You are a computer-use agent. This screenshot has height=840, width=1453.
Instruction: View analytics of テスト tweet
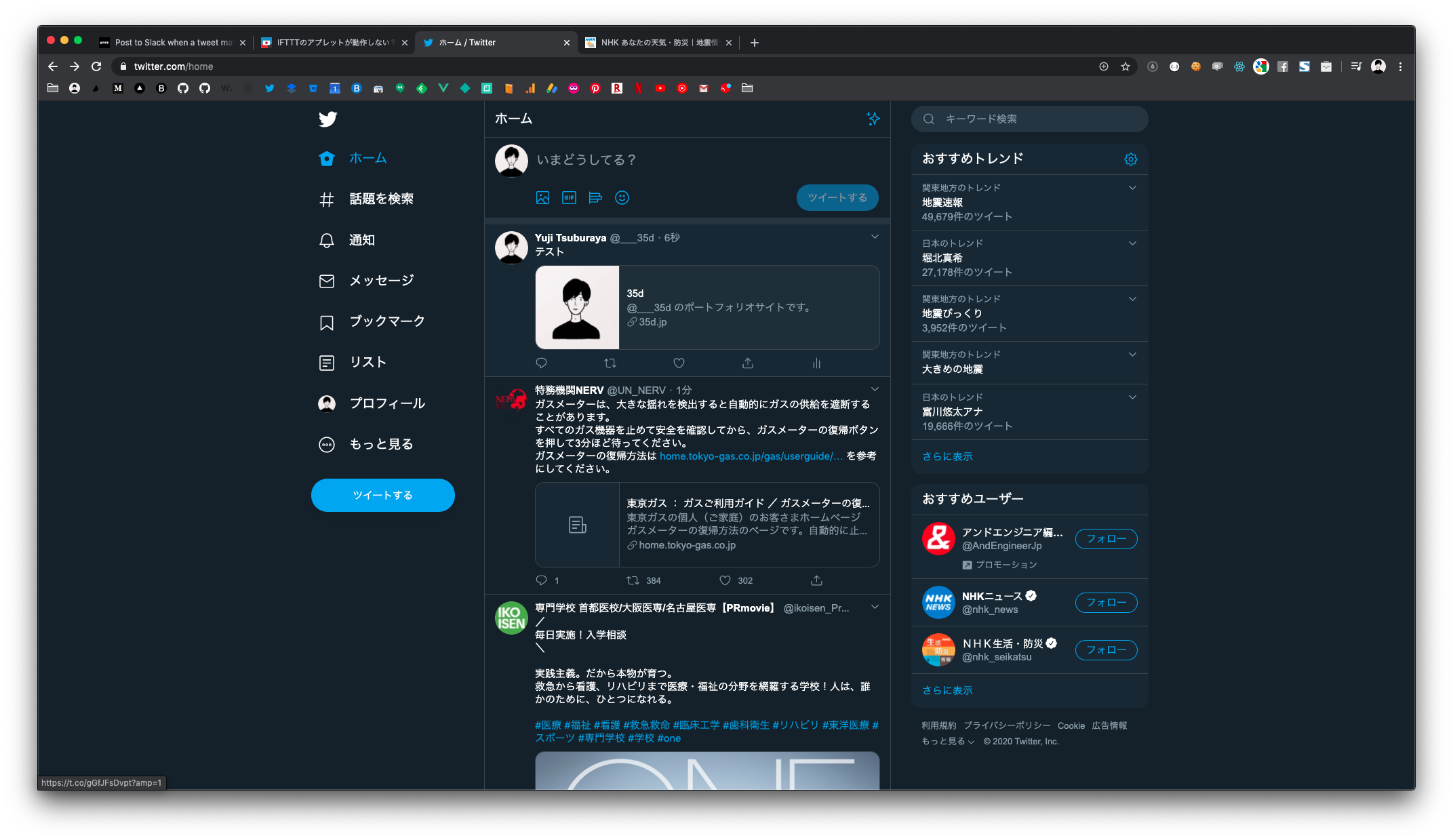click(x=816, y=363)
